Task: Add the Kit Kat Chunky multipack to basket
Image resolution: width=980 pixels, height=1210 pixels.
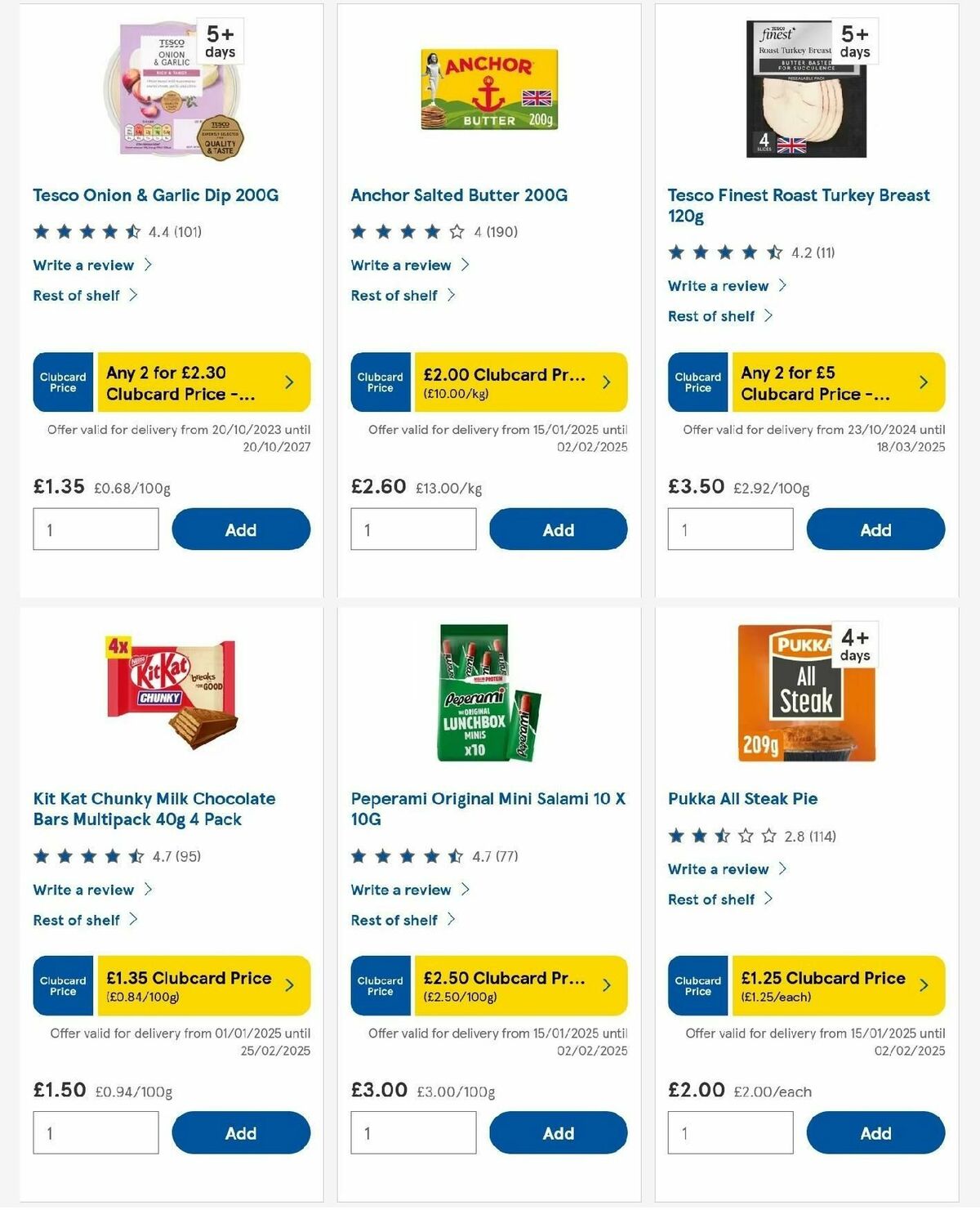Action: [241, 1132]
